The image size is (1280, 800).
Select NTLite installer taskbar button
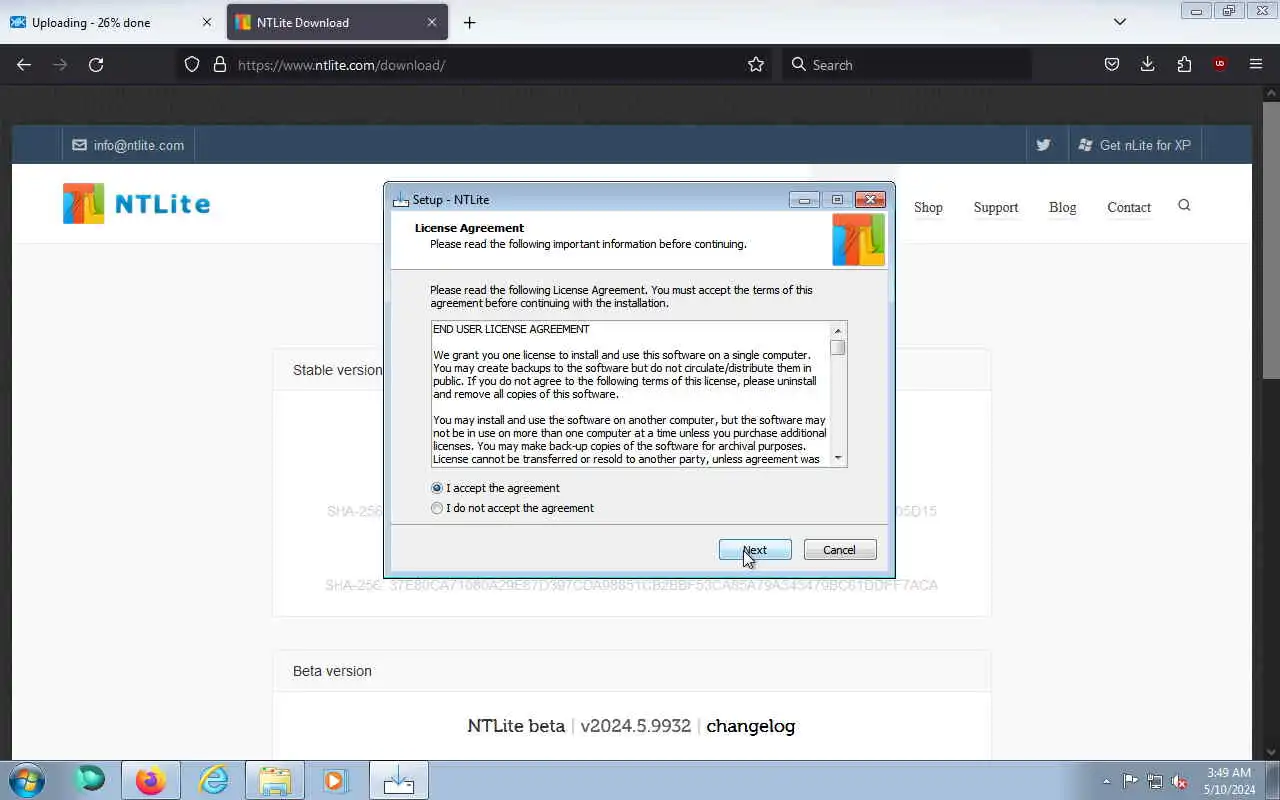pos(398,780)
